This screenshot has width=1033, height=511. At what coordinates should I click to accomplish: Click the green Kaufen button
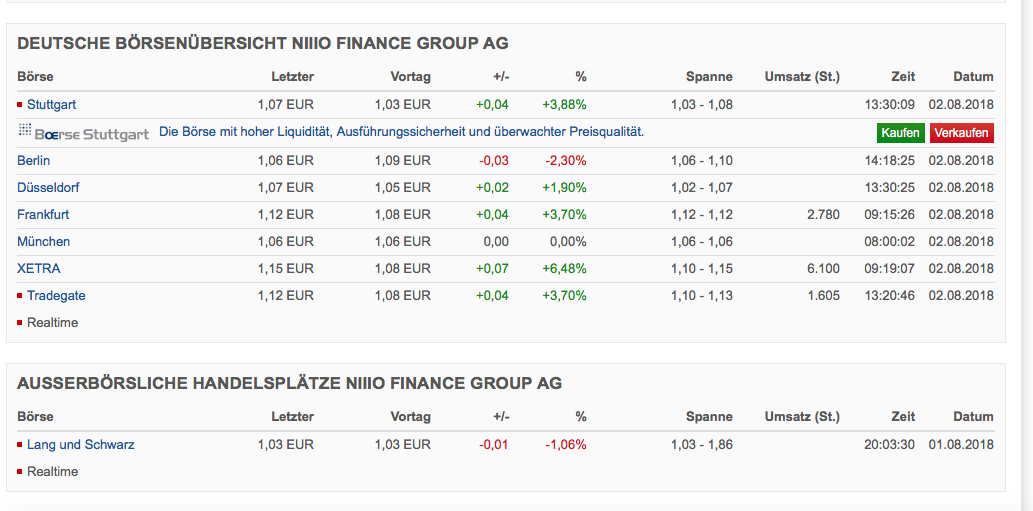coord(901,133)
